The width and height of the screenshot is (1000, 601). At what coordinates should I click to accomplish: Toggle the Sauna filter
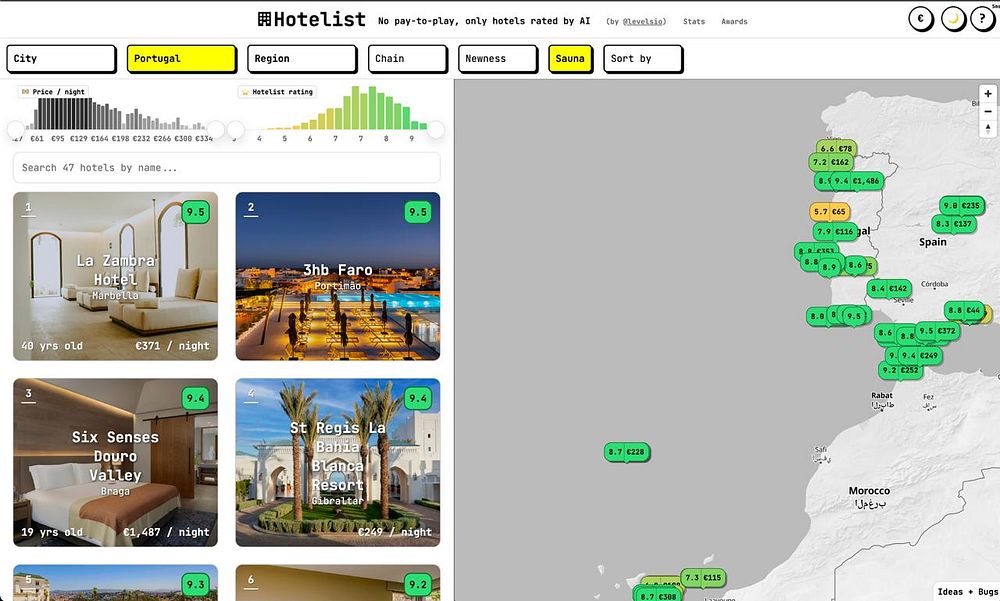click(x=570, y=59)
